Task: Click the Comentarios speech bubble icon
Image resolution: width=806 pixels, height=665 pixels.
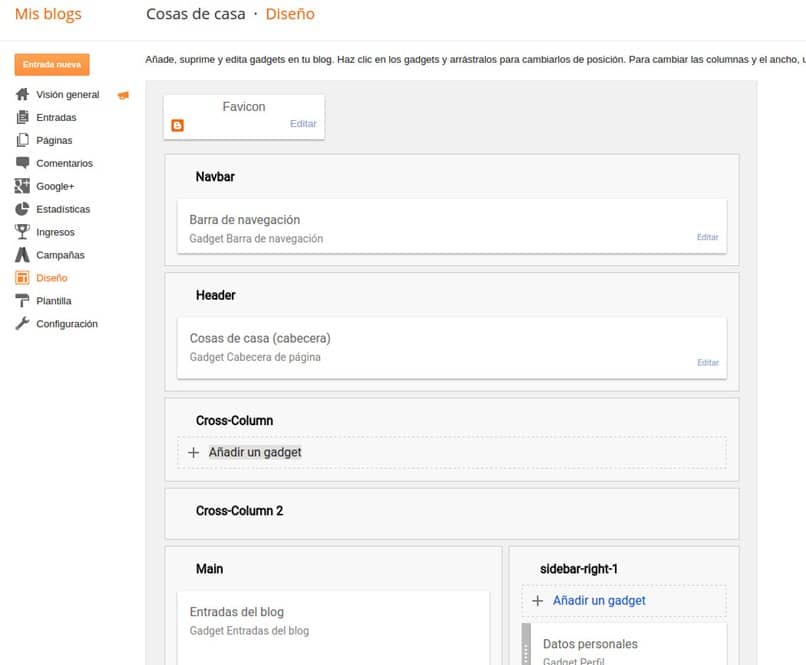Action: pyautogui.click(x=22, y=163)
